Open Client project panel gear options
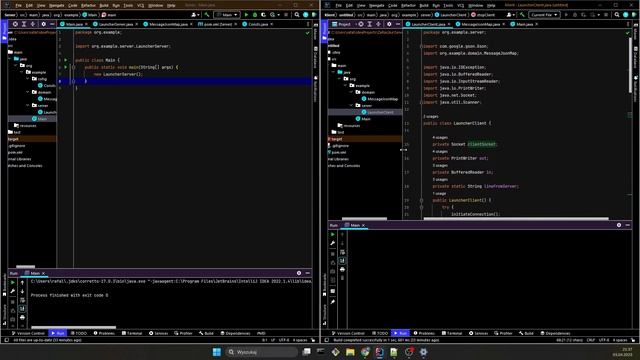 [x=389, y=24]
